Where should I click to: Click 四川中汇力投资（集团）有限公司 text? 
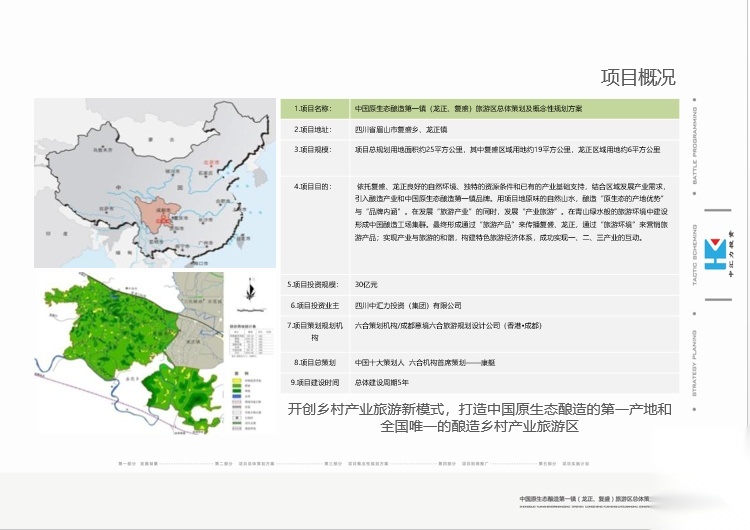408,305
